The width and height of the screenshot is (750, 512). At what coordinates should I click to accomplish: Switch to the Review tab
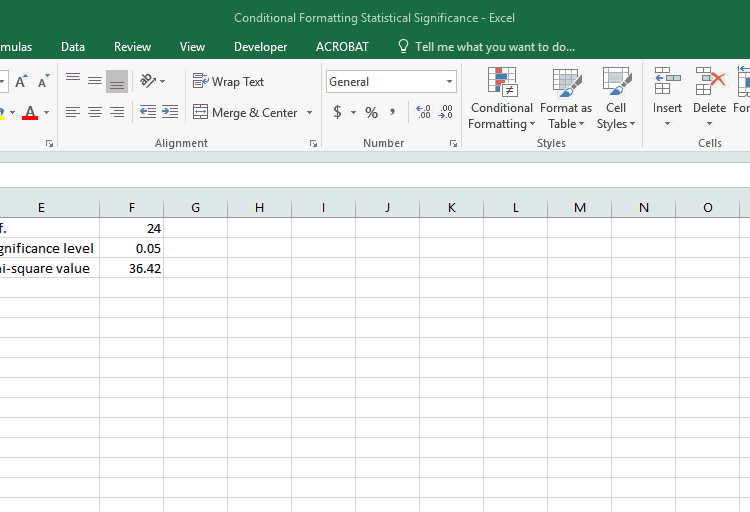point(132,47)
